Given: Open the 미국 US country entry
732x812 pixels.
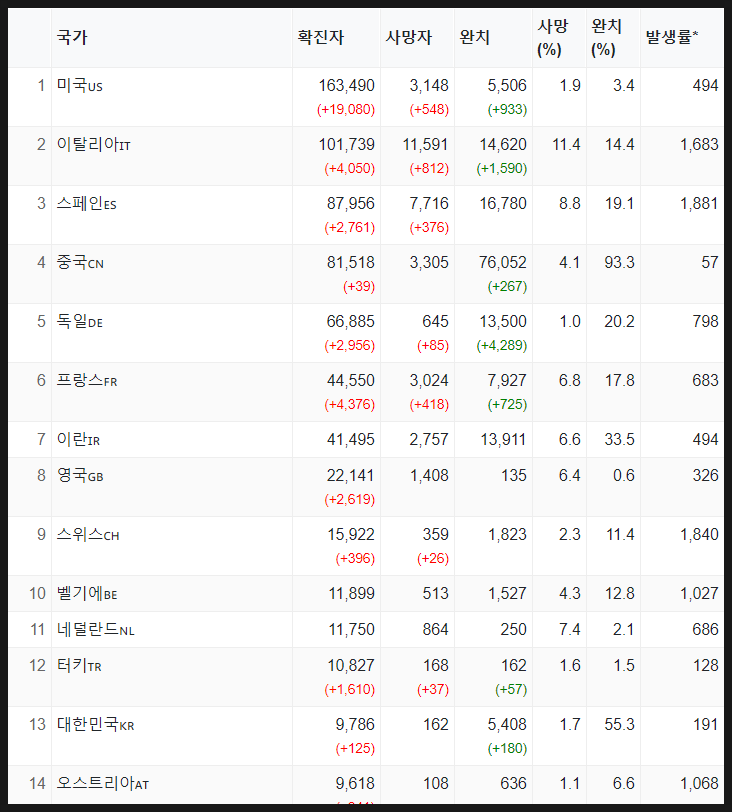Looking at the screenshot, I should tap(80, 85).
